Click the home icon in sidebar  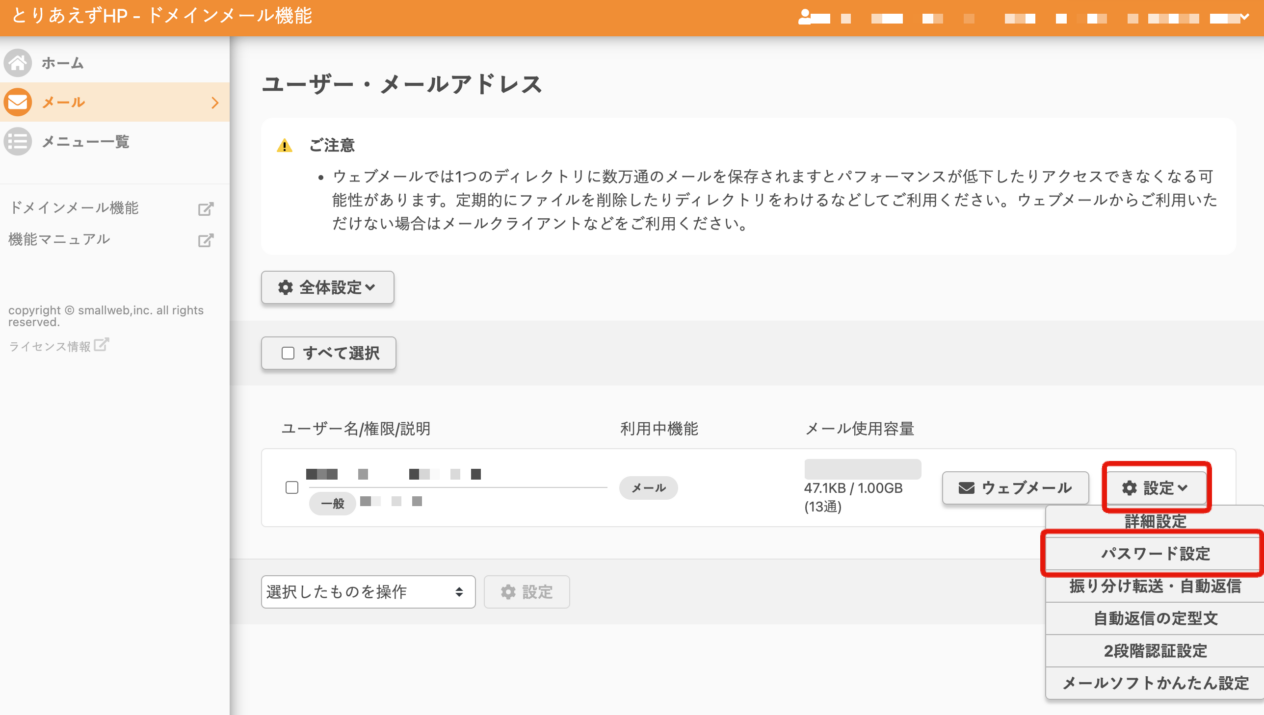[x=18, y=63]
